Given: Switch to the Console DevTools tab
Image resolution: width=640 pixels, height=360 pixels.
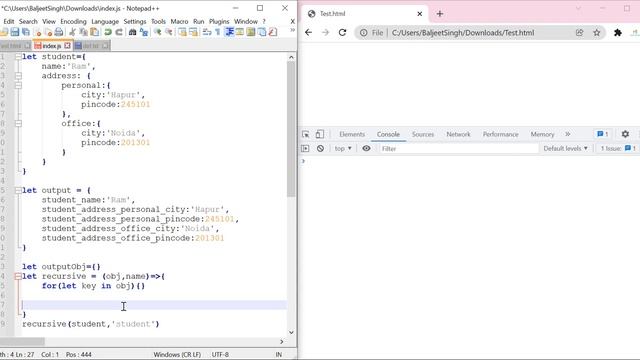Looking at the screenshot, I should pos(388,134).
